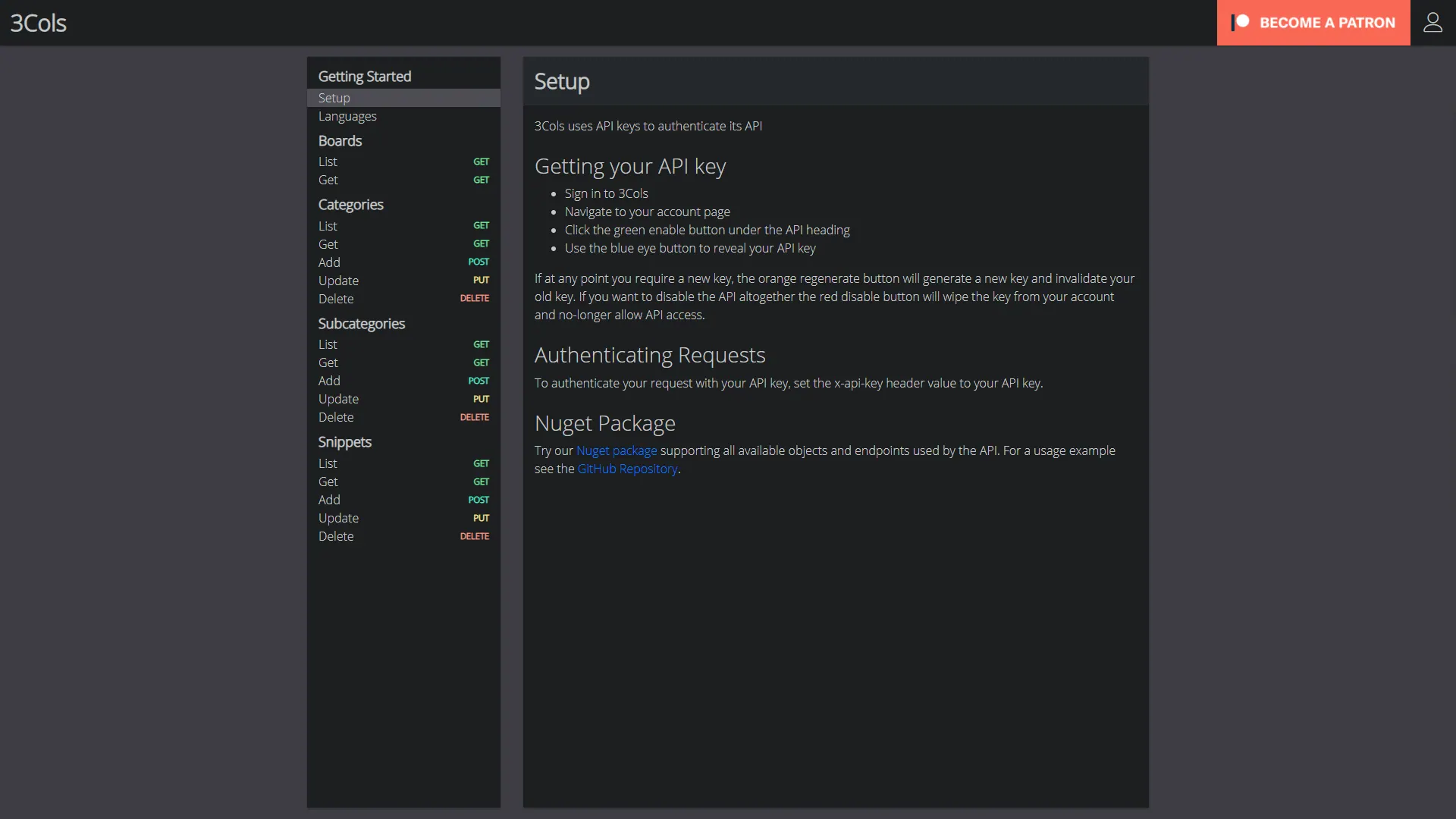Open the user account icon
Image resolution: width=1456 pixels, height=819 pixels.
pyautogui.click(x=1432, y=23)
